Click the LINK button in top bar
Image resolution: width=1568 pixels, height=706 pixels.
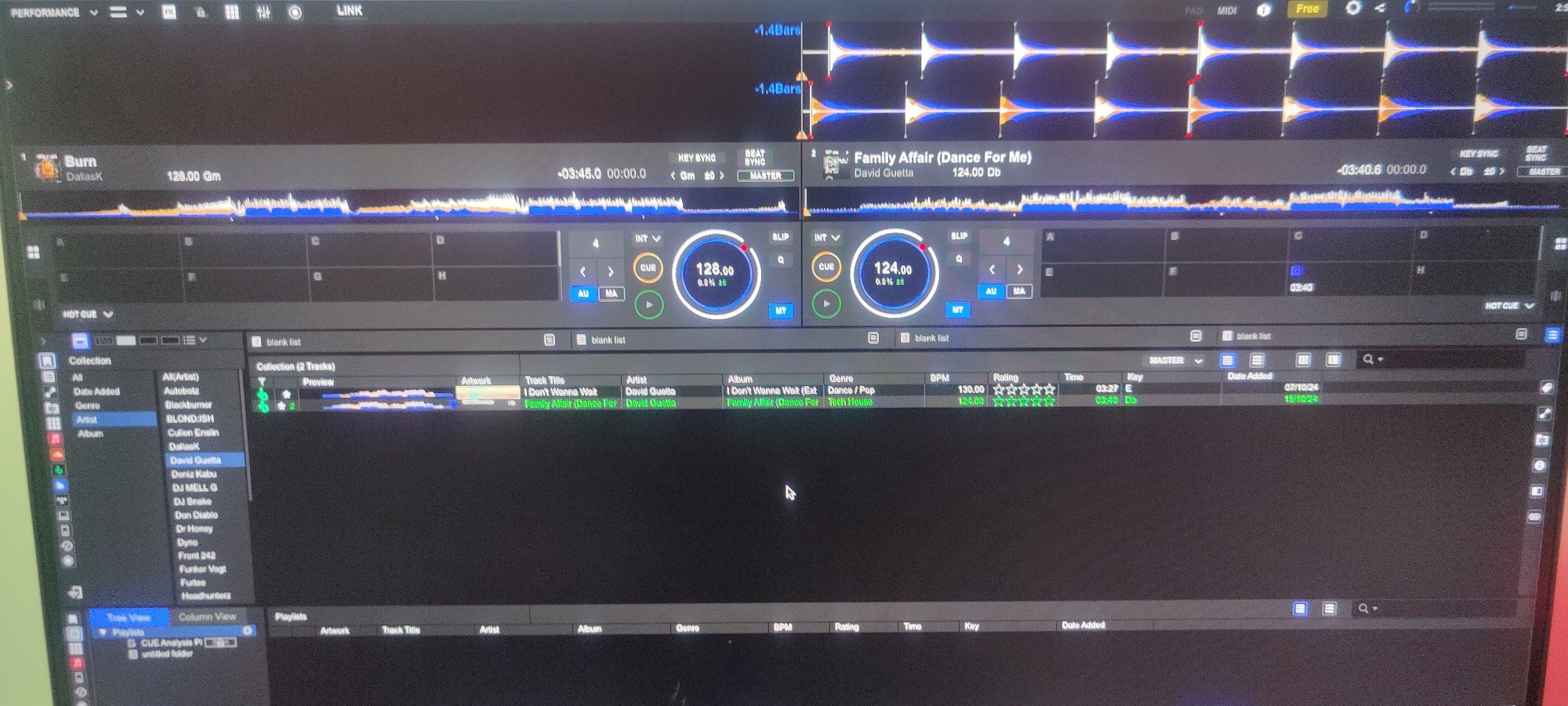350,11
